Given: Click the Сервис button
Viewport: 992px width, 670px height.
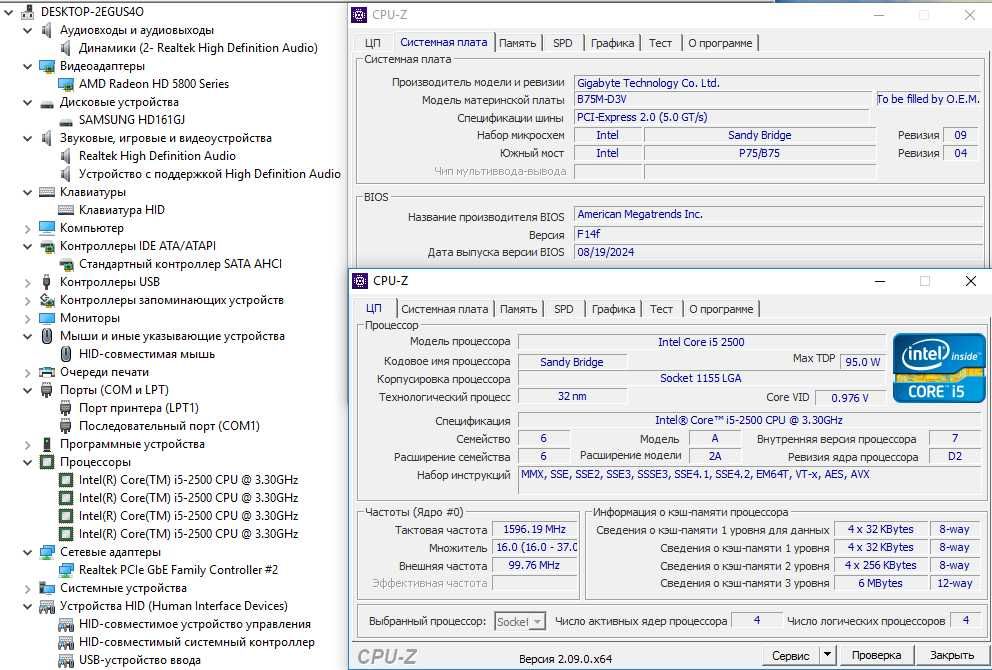Looking at the screenshot, I should pyautogui.click(x=791, y=655).
